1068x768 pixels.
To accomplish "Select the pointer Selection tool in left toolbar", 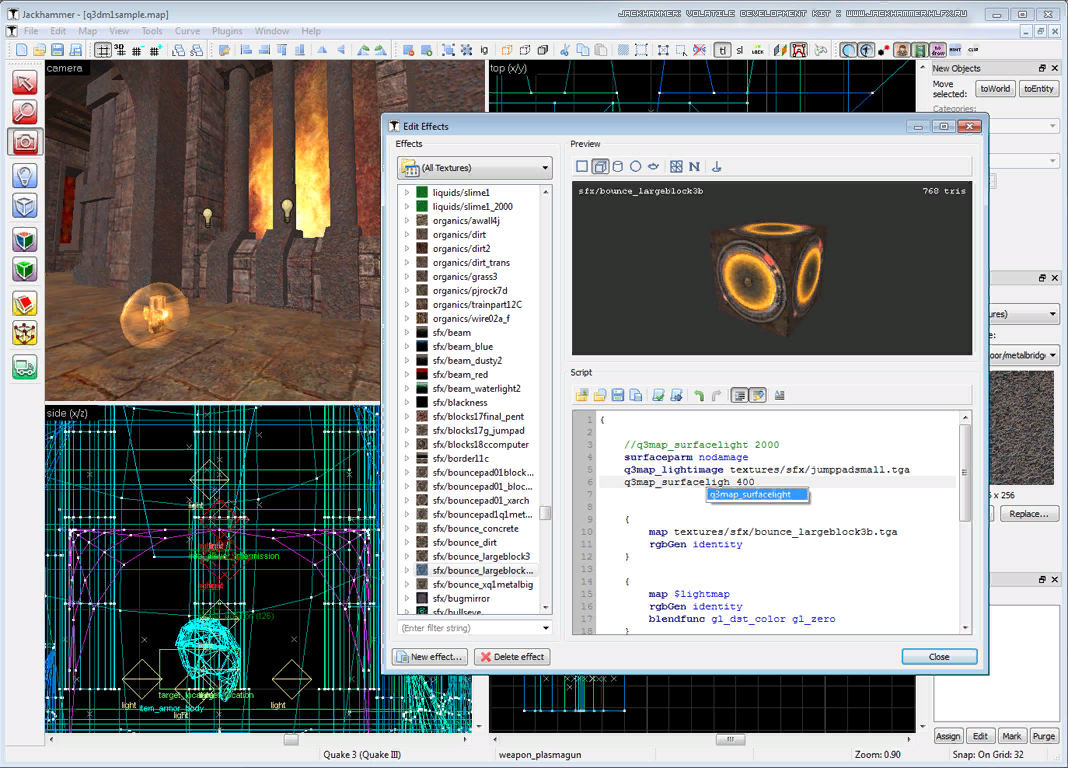I will (25, 83).
